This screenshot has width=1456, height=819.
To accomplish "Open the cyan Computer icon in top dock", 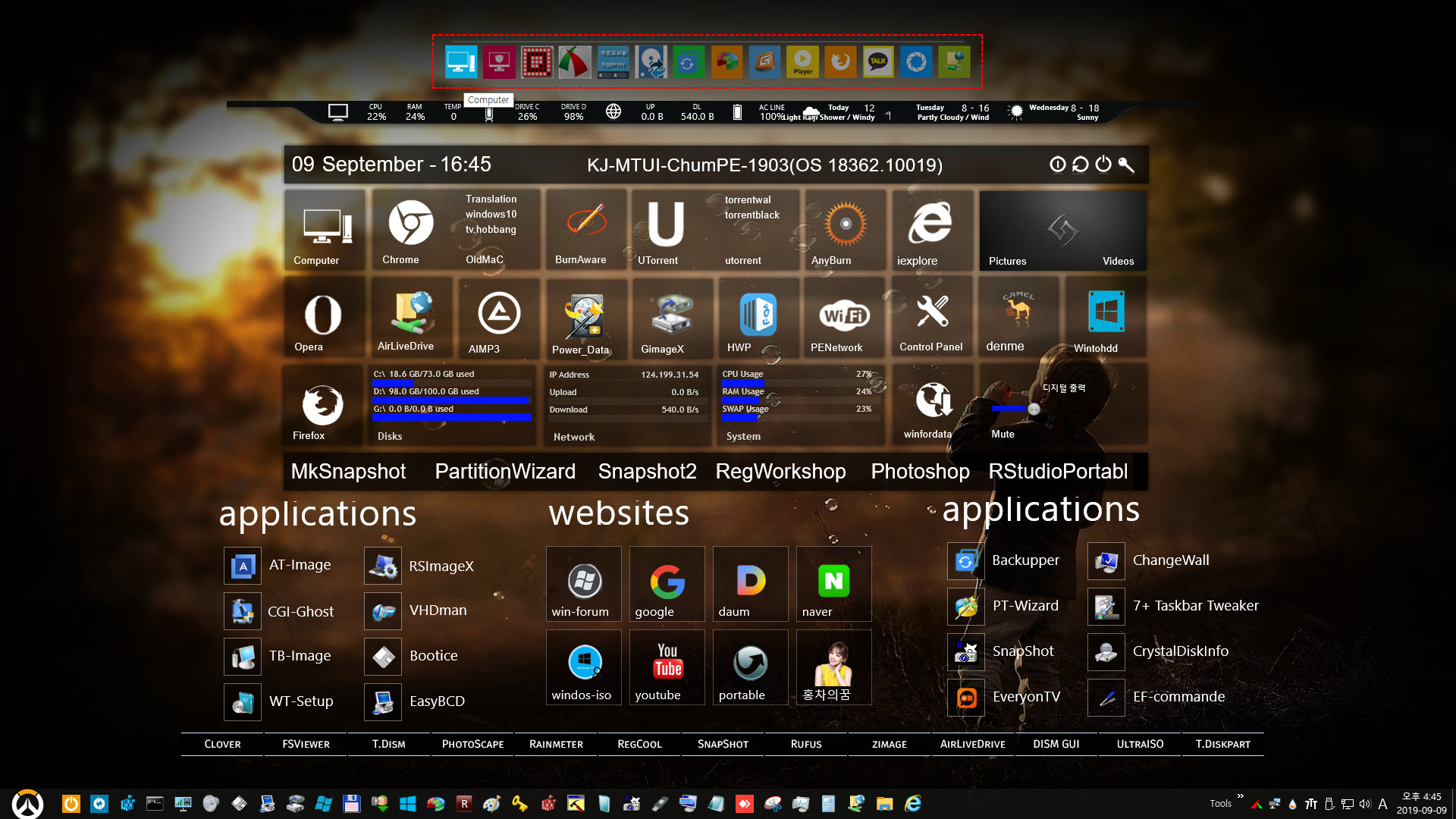I will pos(461,61).
